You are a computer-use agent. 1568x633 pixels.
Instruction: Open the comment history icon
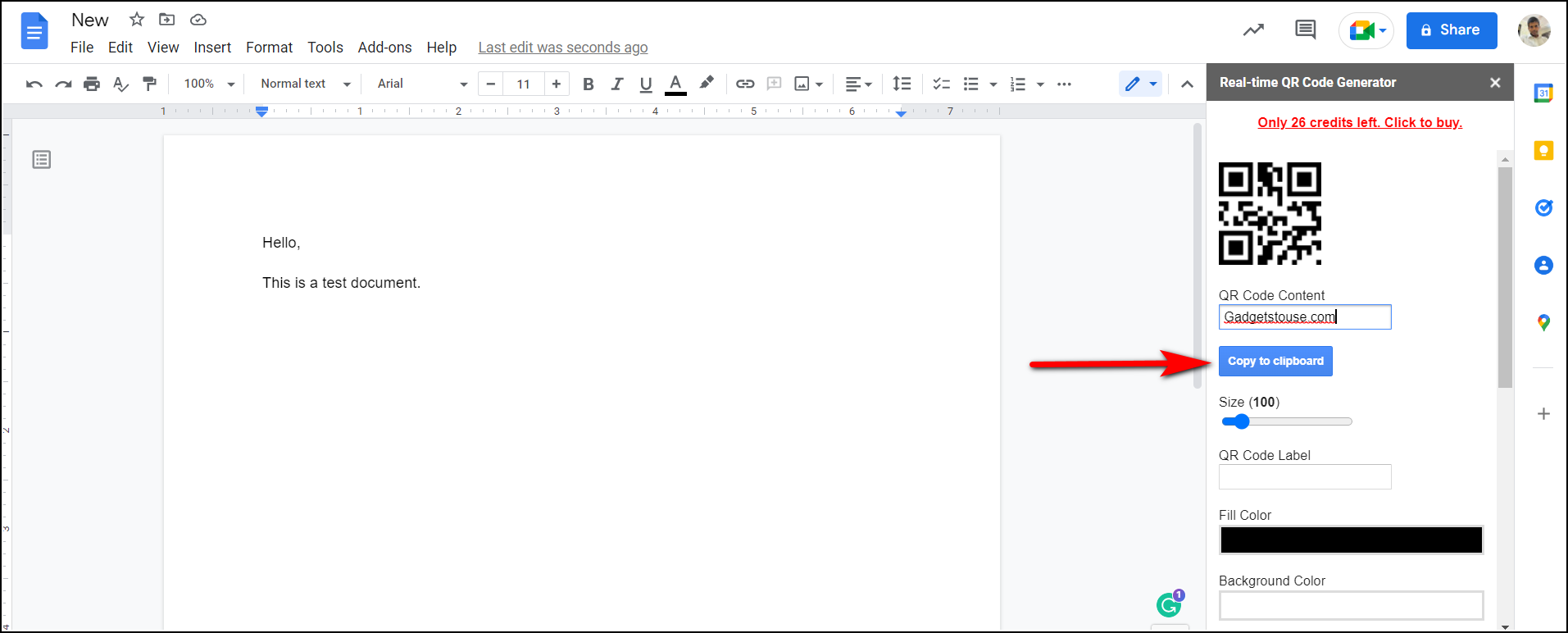click(x=1305, y=30)
